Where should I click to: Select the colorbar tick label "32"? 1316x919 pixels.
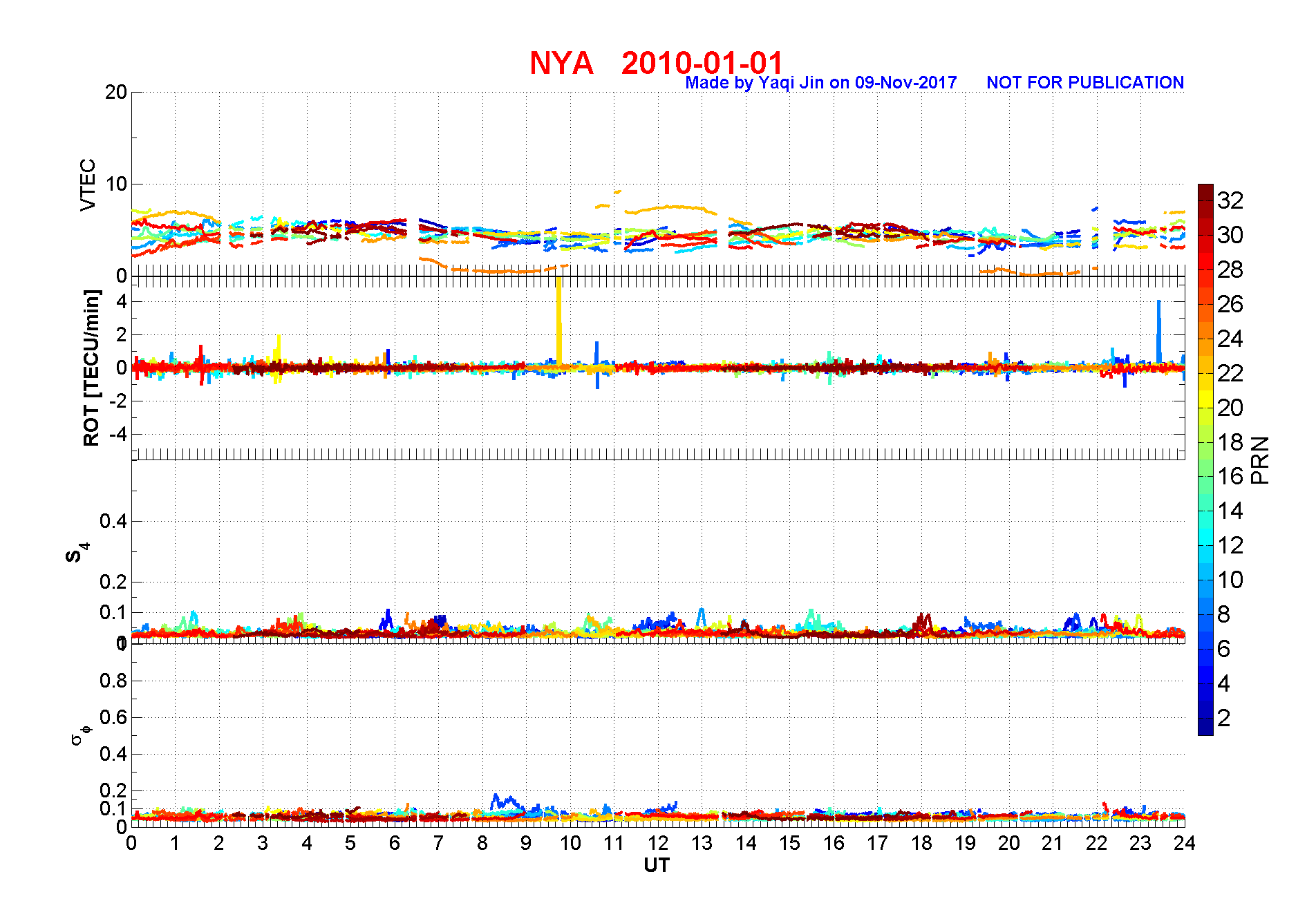click(1230, 200)
